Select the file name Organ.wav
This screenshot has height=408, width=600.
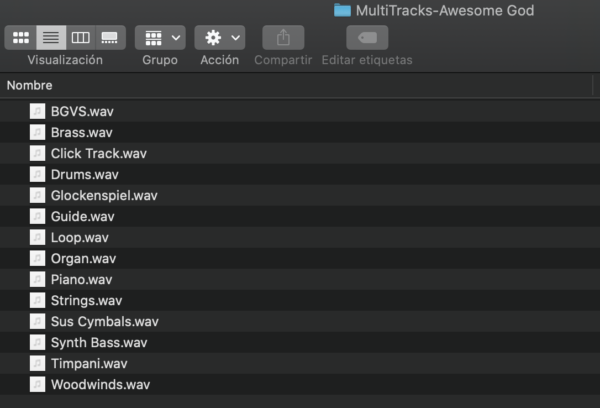(x=83, y=259)
